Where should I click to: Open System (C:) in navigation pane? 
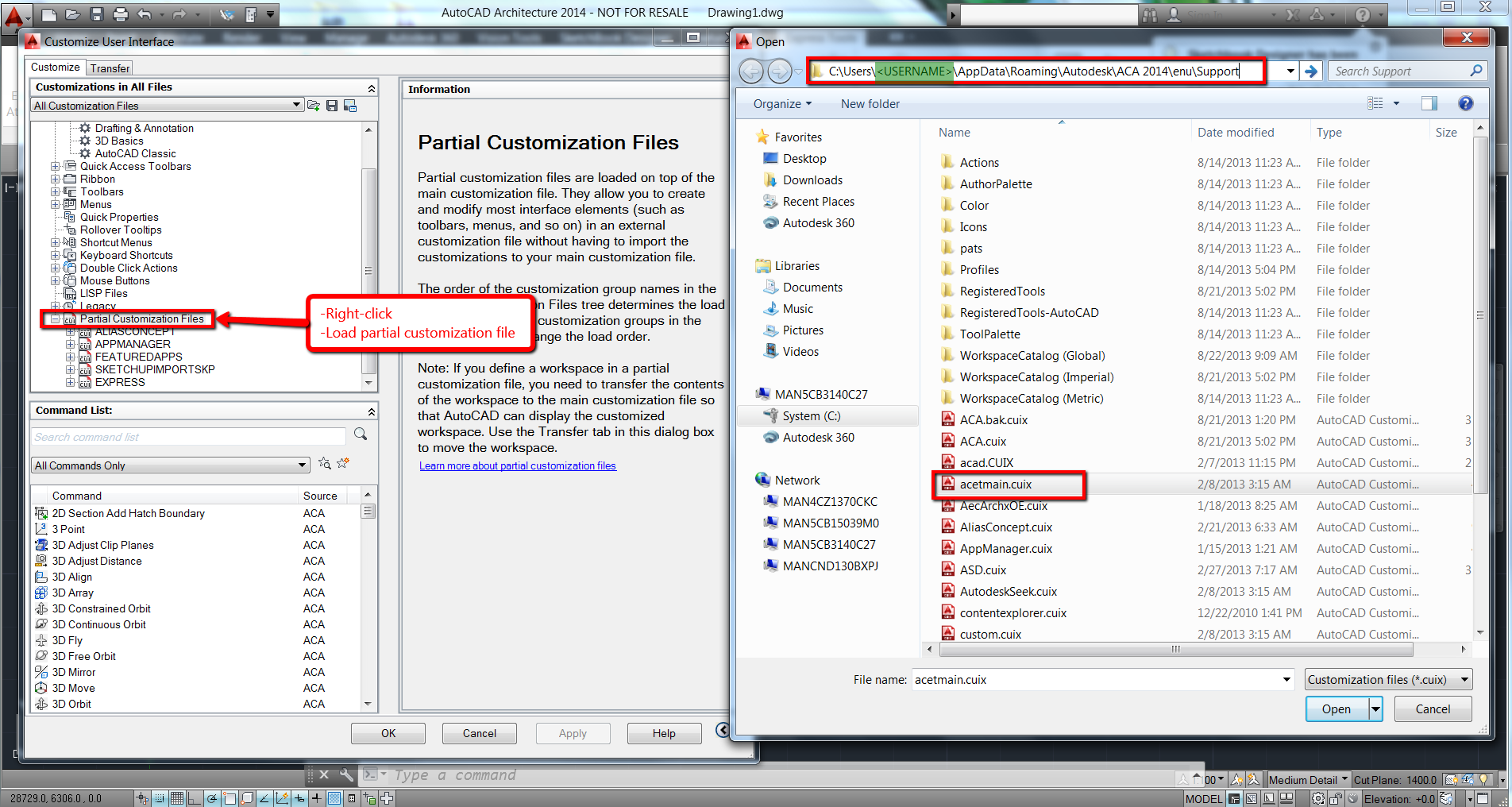pos(810,416)
